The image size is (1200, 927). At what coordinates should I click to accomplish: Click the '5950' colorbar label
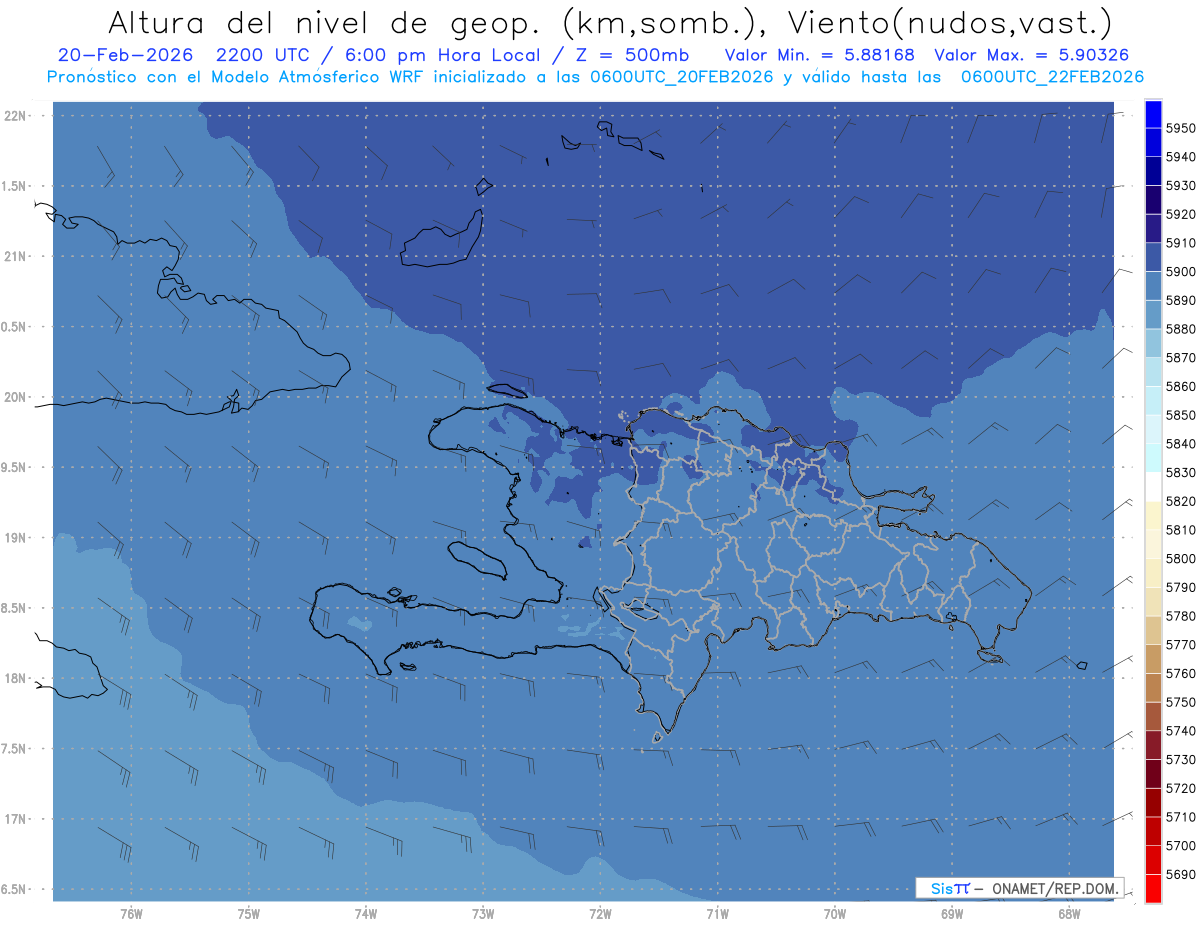pyautogui.click(x=1180, y=128)
